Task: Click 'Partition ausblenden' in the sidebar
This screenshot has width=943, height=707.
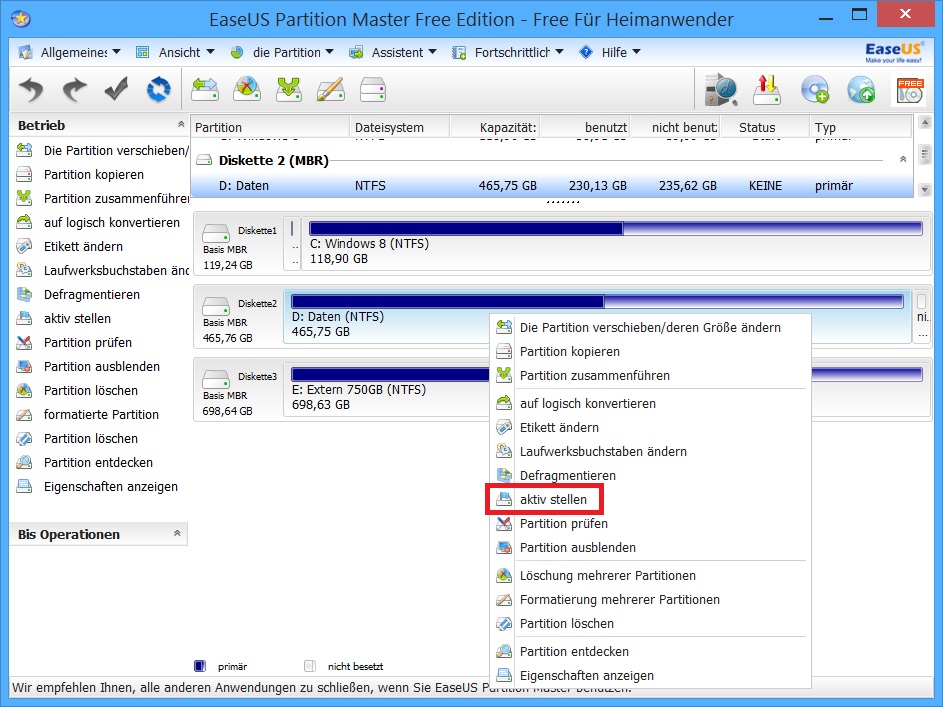Action: (102, 367)
